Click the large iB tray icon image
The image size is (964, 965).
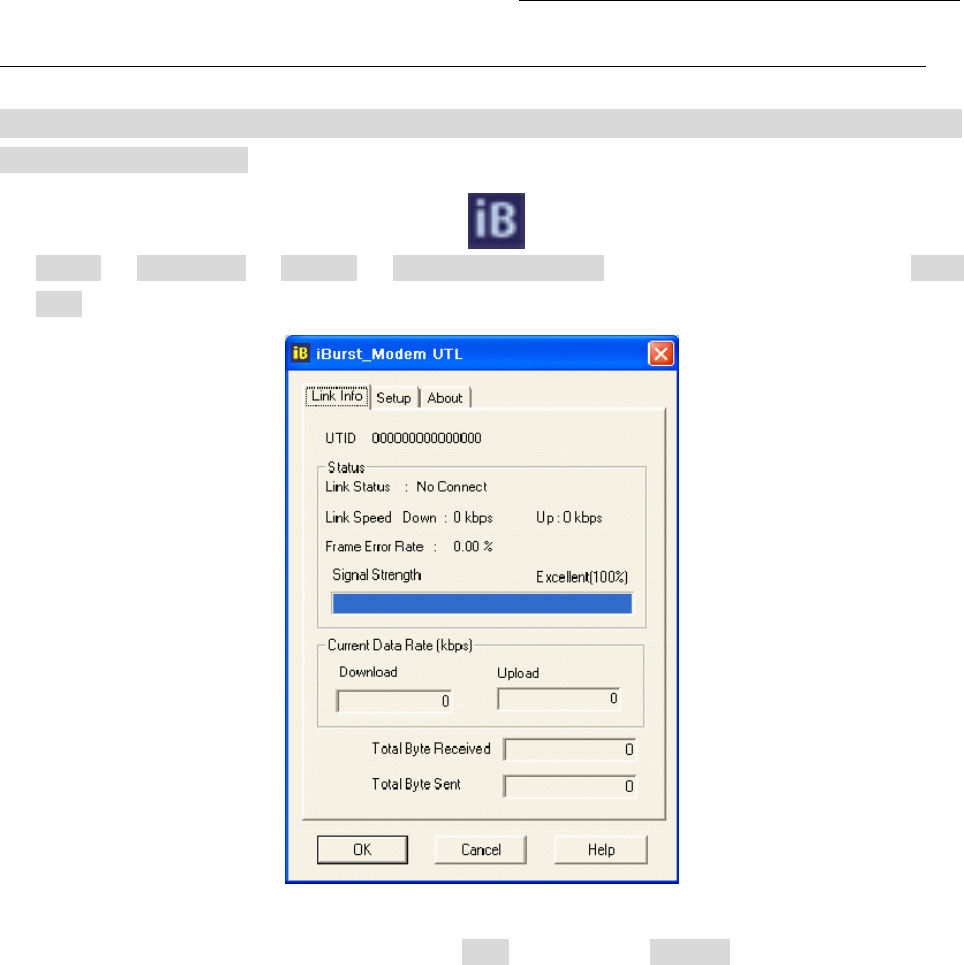click(x=496, y=221)
